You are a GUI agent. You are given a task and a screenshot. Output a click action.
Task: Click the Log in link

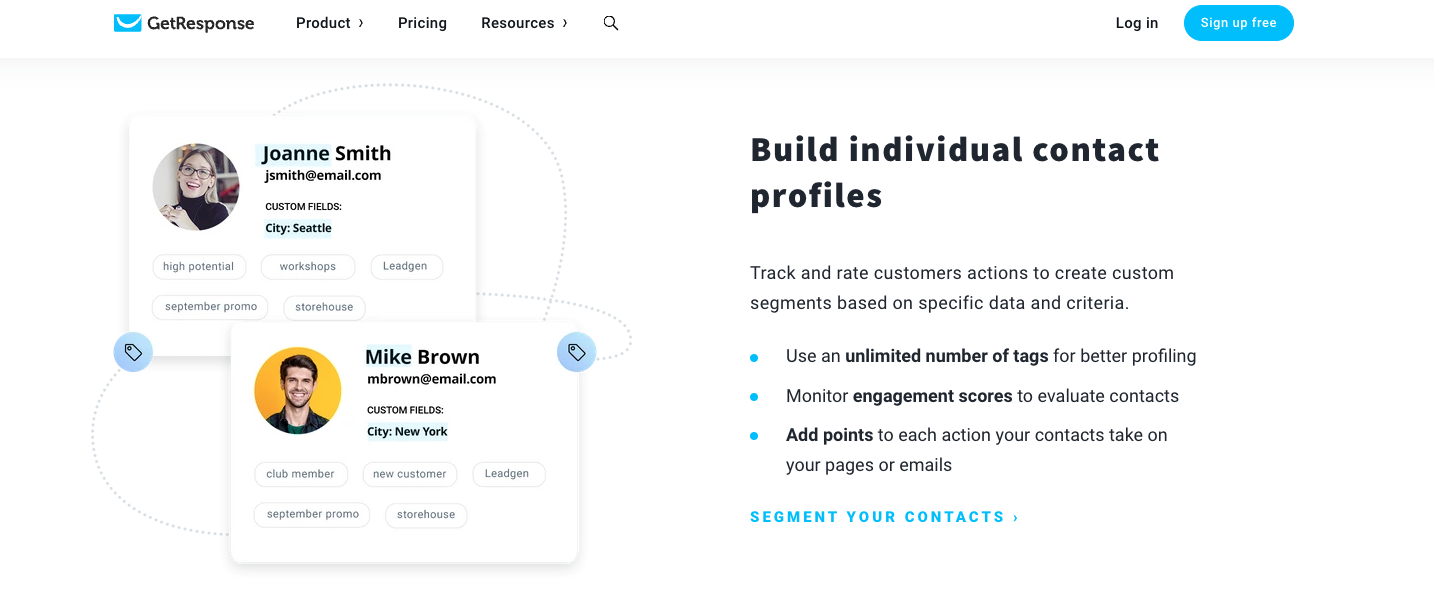point(1137,23)
